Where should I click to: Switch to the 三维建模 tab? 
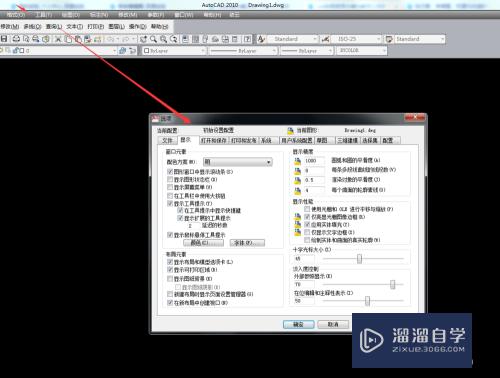(347, 140)
